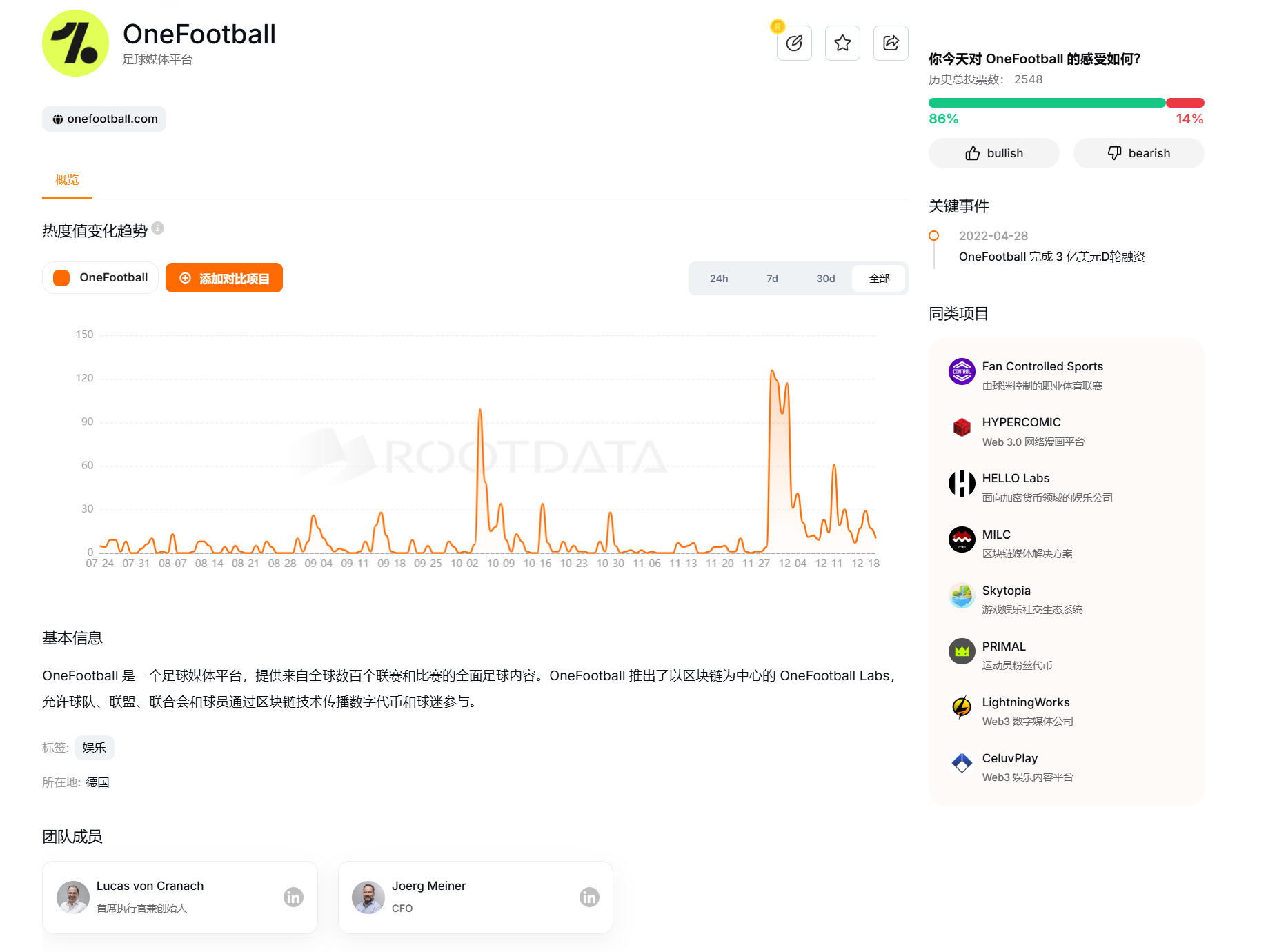This screenshot has width=1277, height=952.
Task: Click the 运动员粉丝代币 description
Action: point(1017,666)
